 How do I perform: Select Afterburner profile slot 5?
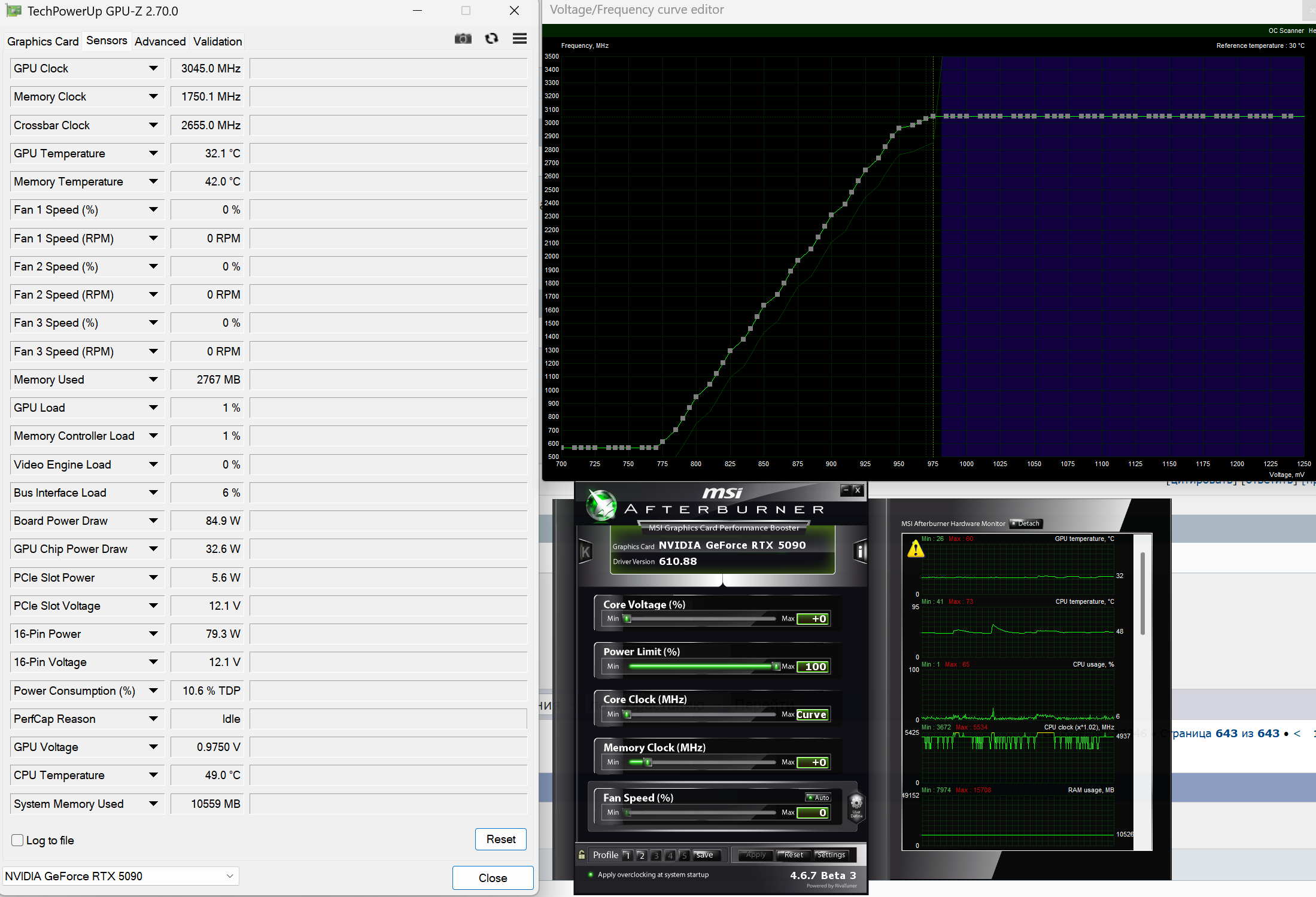(x=685, y=855)
